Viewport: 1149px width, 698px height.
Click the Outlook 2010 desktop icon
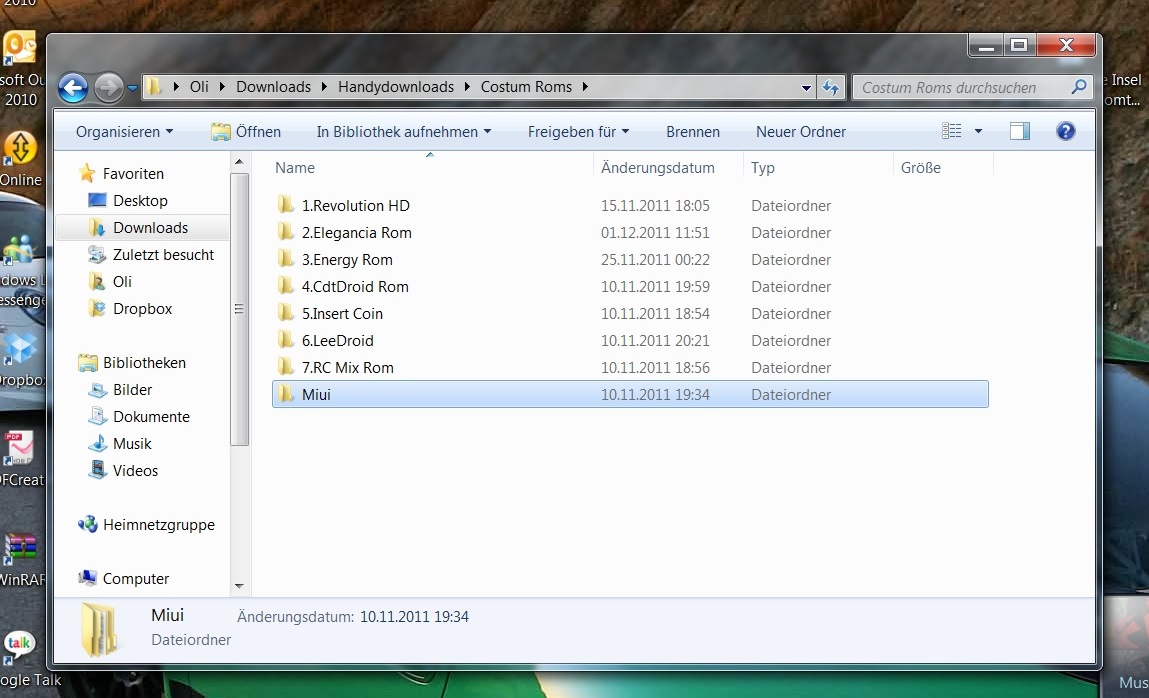pos(19,49)
